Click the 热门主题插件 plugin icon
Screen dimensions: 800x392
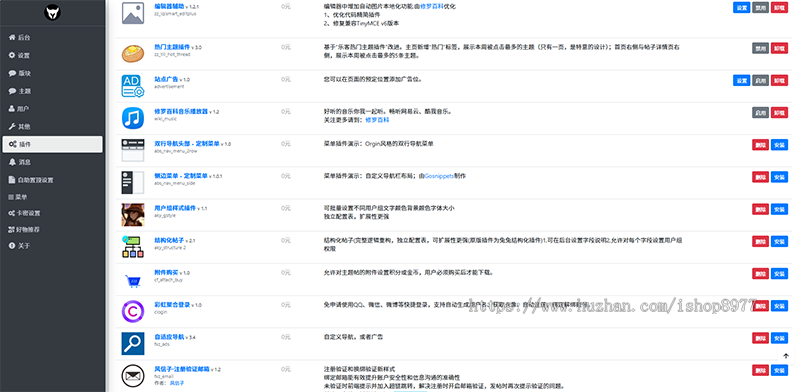point(133,54)
